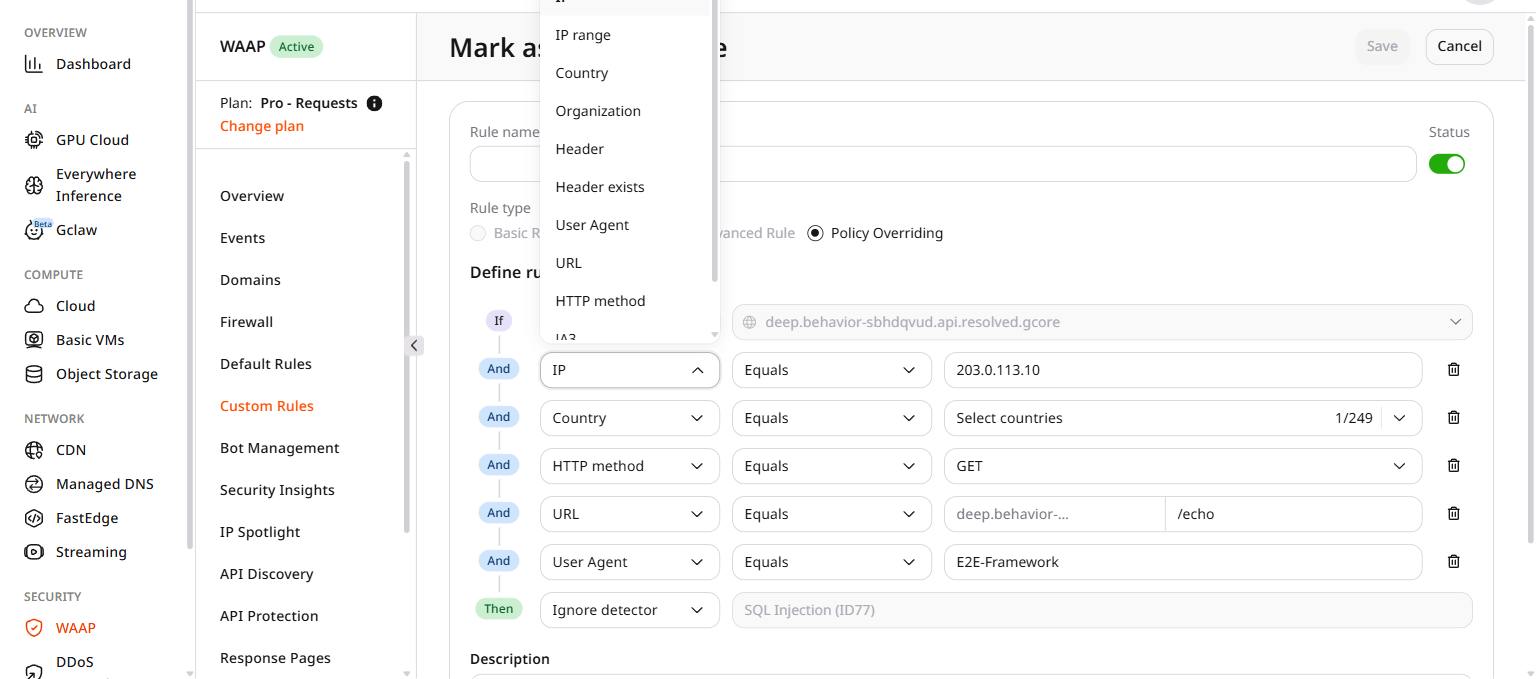Choose Header exists from the dropdown list
Viewport: 1536px width, 679px height.
coord(625,187)
